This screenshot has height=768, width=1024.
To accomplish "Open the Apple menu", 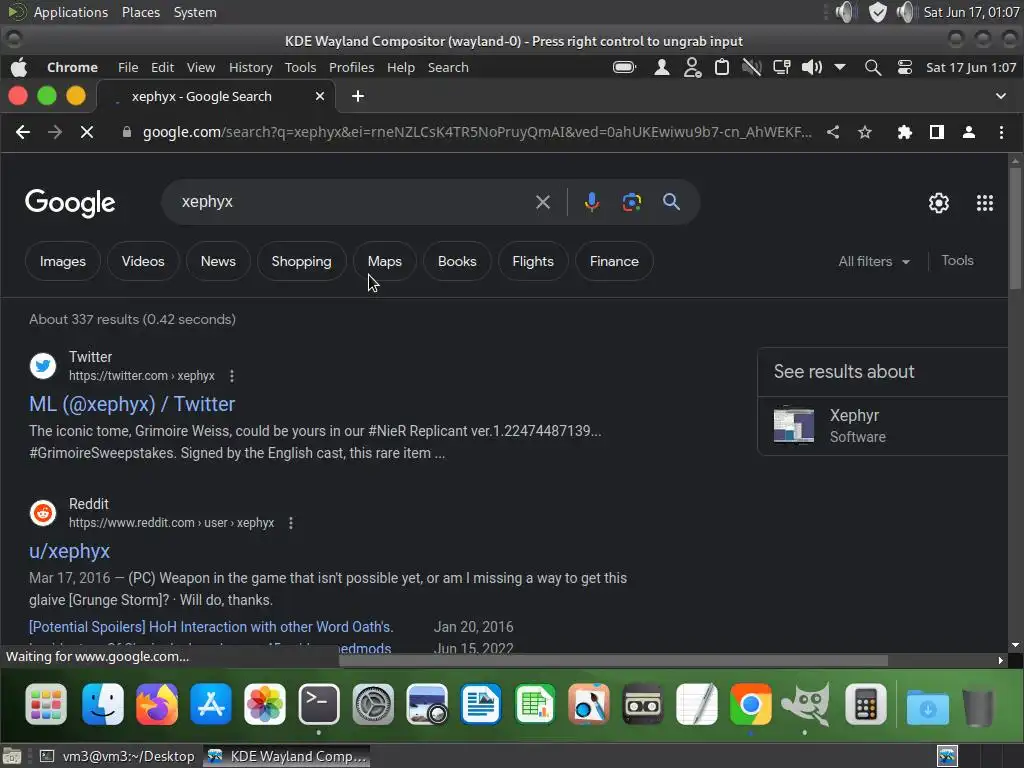I will 20,67.
